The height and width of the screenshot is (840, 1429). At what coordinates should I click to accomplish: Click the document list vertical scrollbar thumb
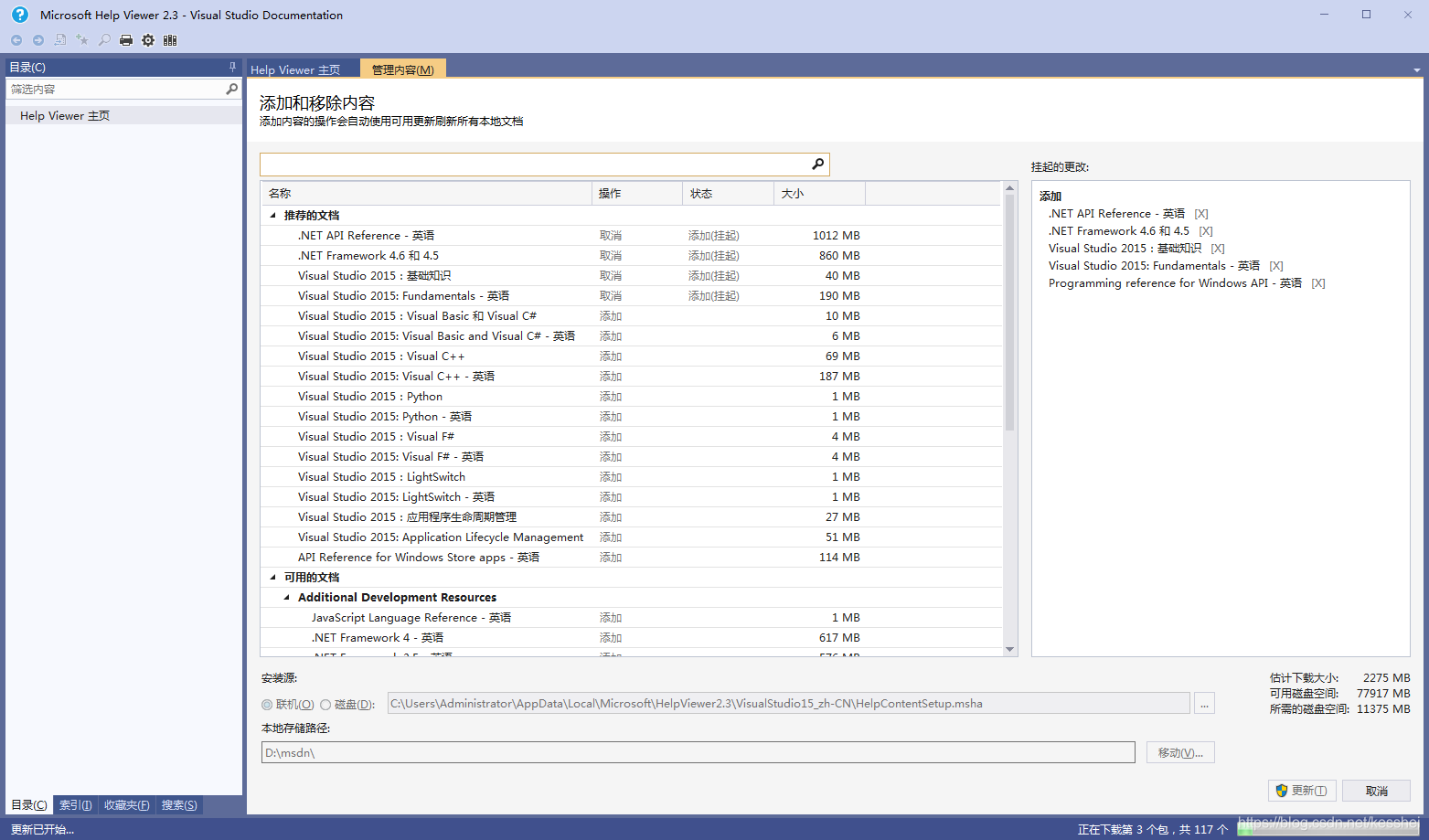[x=1010, y=312]
